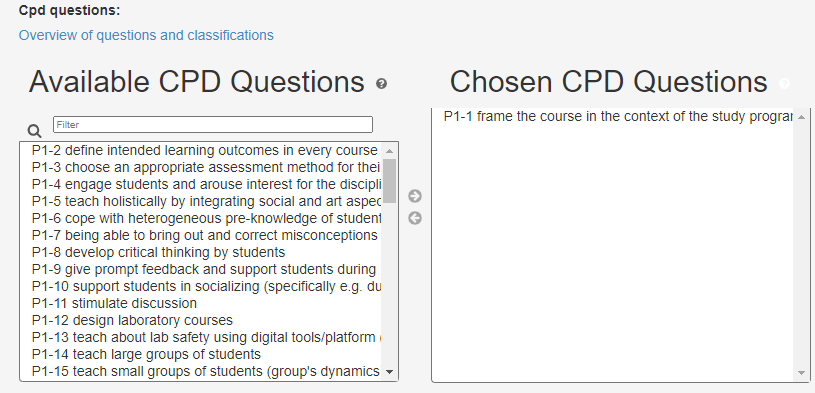Click the Available list scrollbar thumb
Viewport: 815px width, 393px height.
pos(389,181)
